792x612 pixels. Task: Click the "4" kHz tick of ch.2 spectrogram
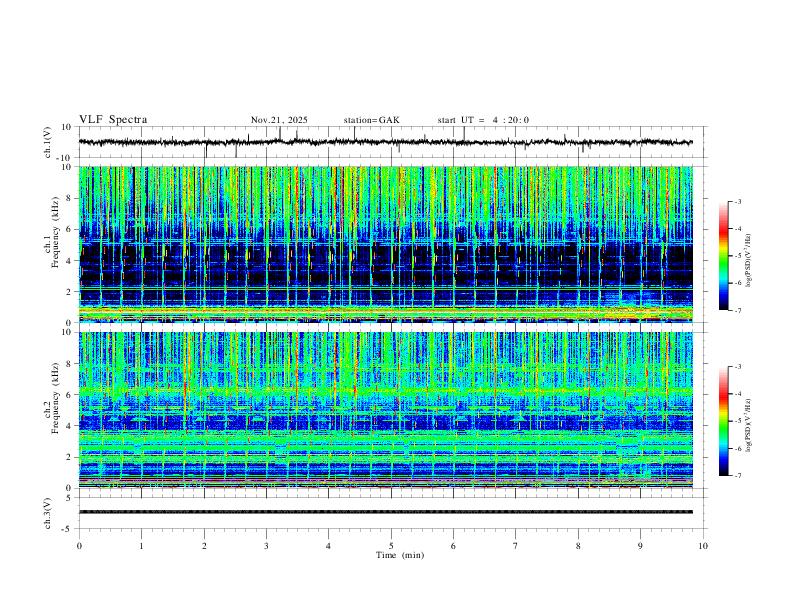pos(70,426)
